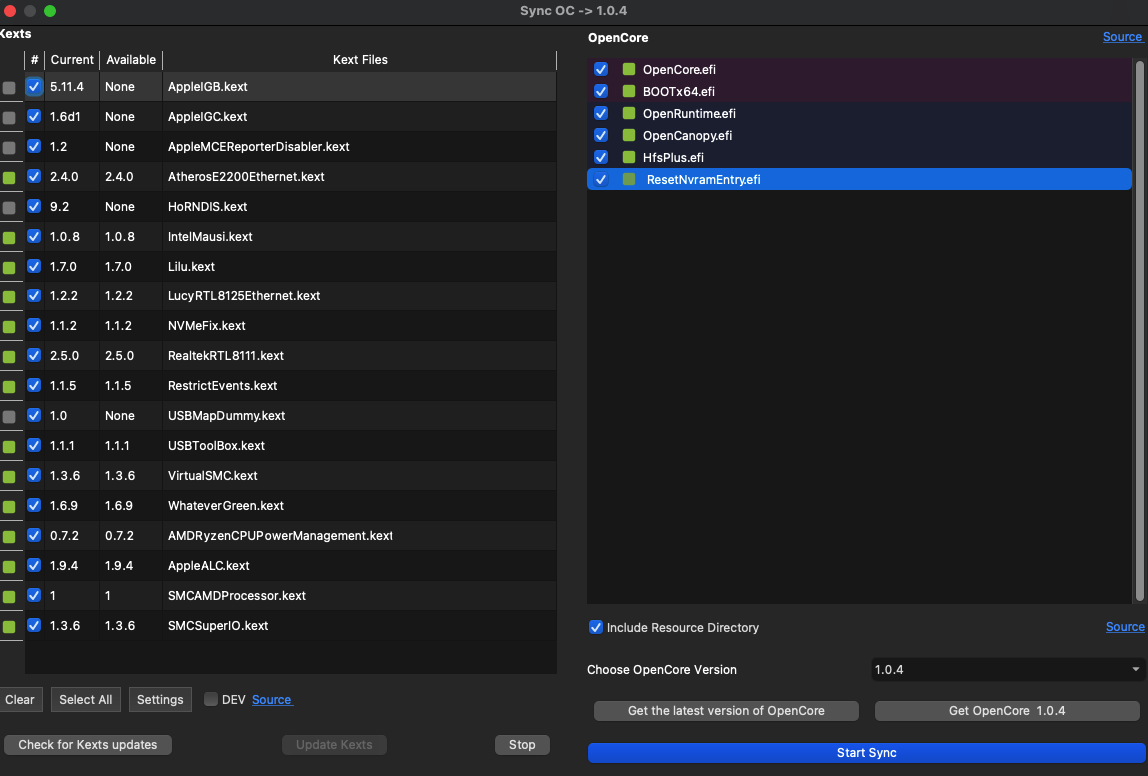Screen dimensions: 1148x776
Task: Click the Kext Files column header
Action: click(x=360, y=60)
